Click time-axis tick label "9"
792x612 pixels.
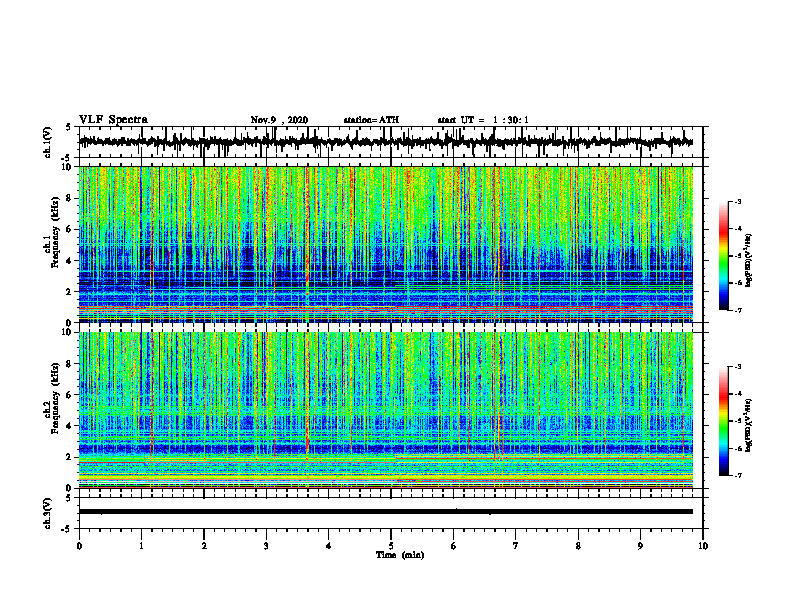pos(640,546)
